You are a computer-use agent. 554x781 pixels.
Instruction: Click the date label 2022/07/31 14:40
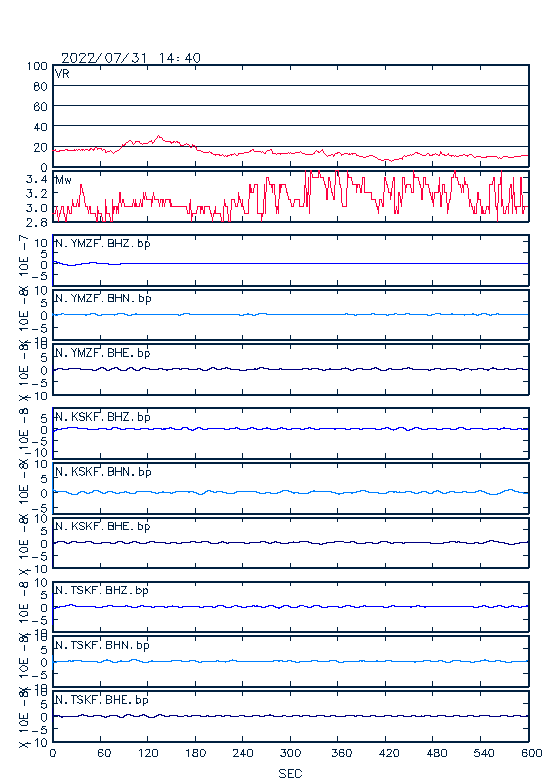pyautogui.click(x=131, y=58)
